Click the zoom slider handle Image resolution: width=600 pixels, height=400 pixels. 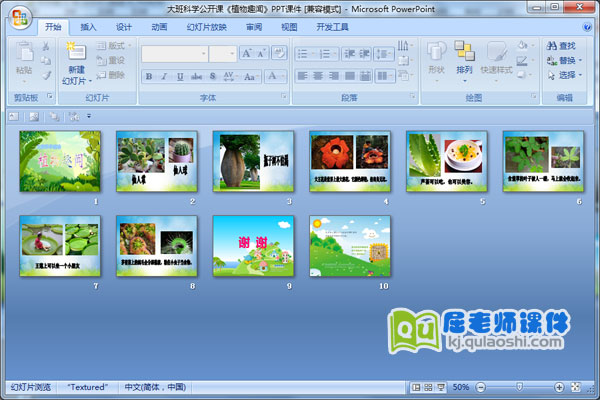tap(519, 387)
